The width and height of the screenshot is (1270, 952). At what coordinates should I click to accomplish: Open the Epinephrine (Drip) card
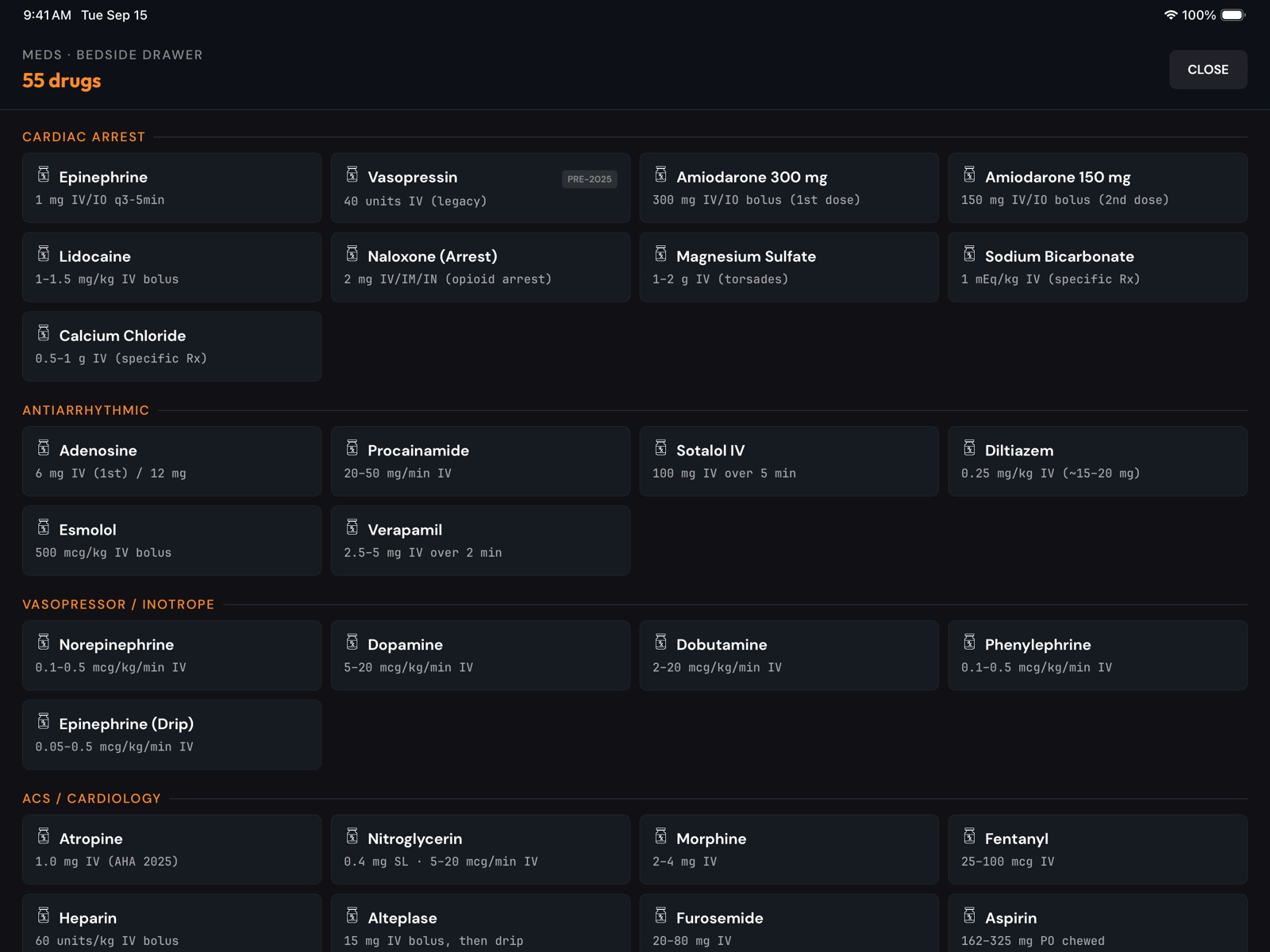click(x=172, y=735)
